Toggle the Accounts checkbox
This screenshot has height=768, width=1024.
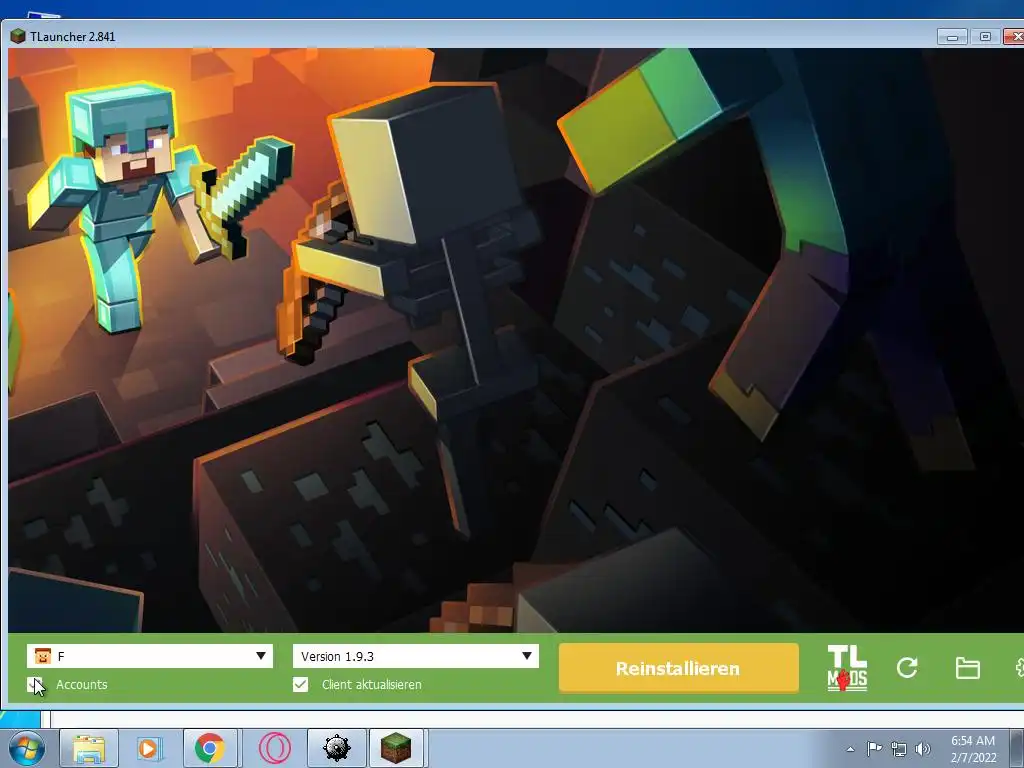(x=35, y=684)
